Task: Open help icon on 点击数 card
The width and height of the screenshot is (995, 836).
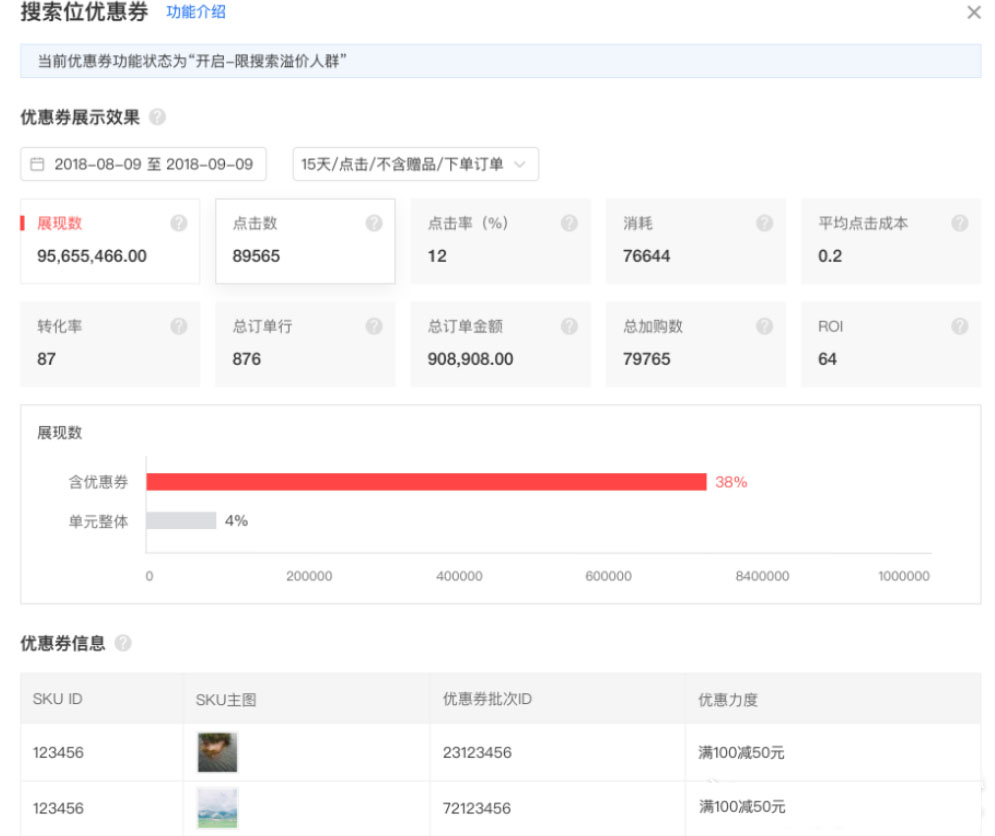Action: coord(374,224)
